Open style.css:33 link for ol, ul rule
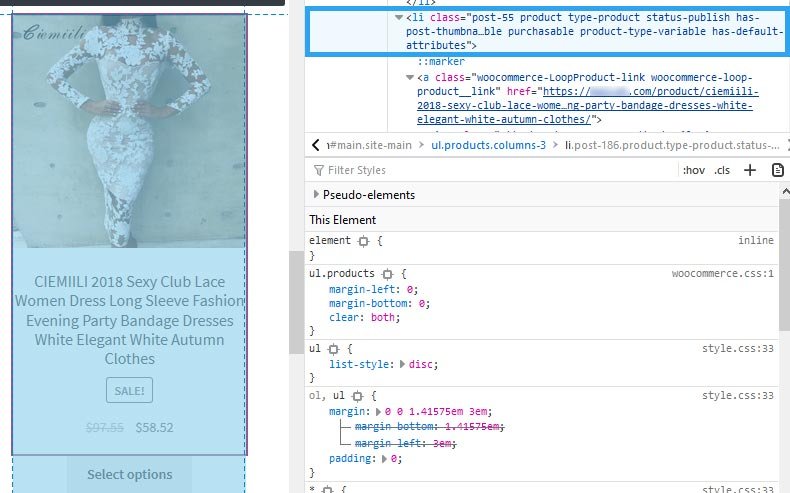790x493 pixels. (x=738, y=396)
